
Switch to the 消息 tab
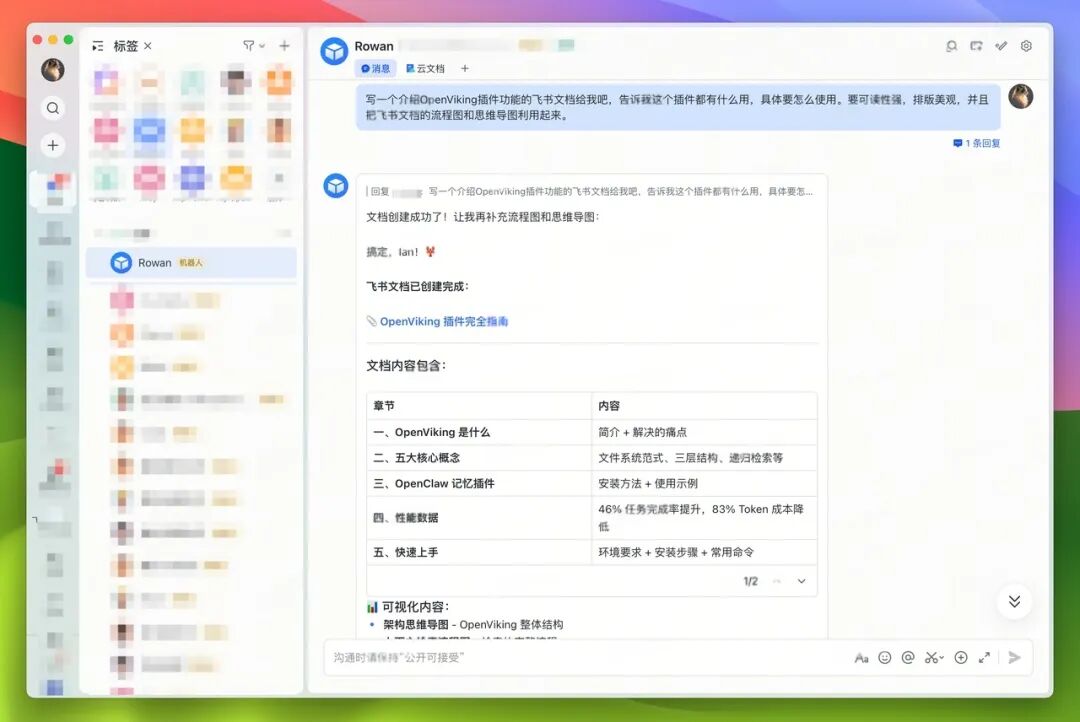pos(375,68)
